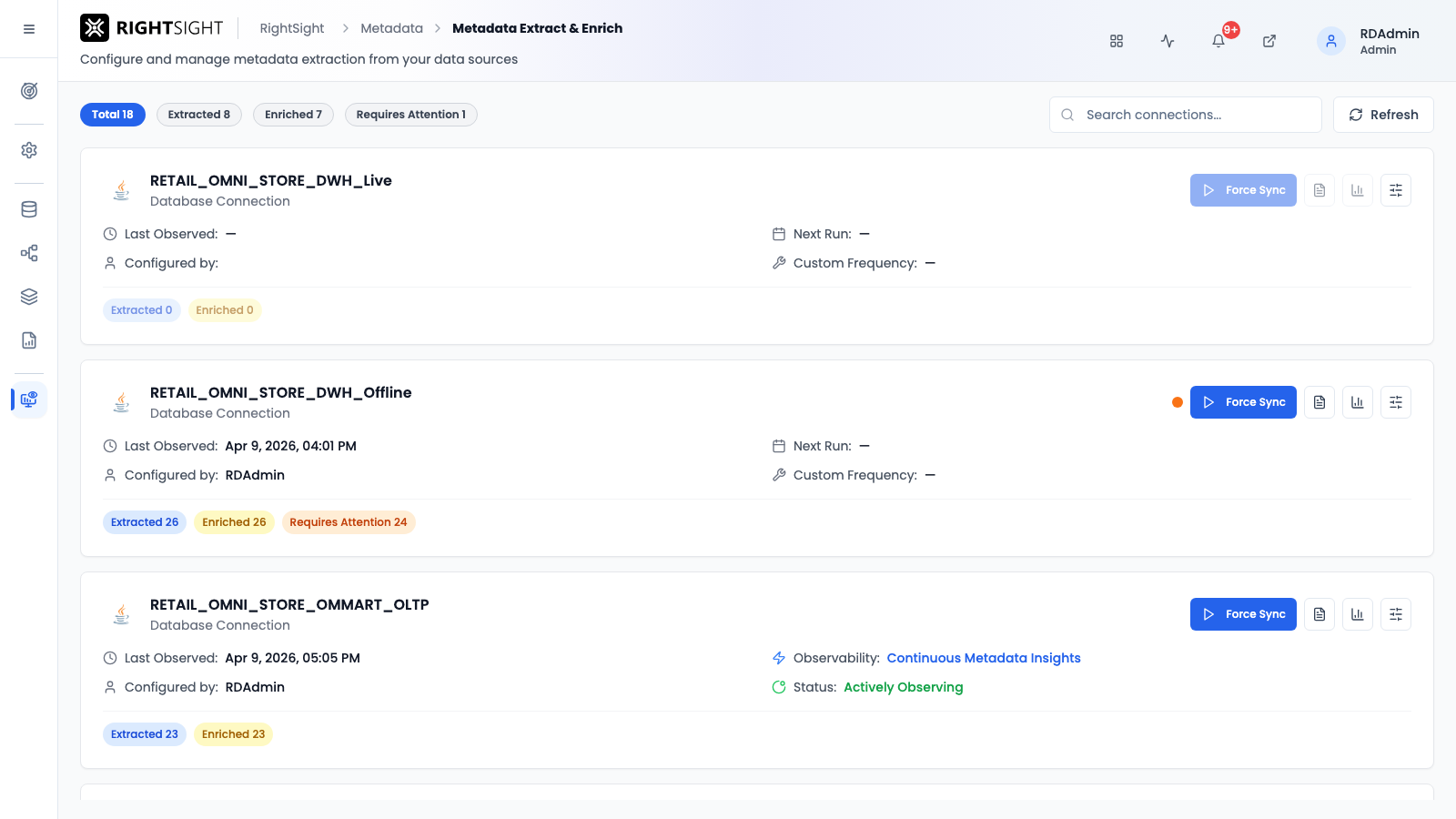1456x819 pixels.
Task: Open the target icon in sidebar
Action: point(29,91)
